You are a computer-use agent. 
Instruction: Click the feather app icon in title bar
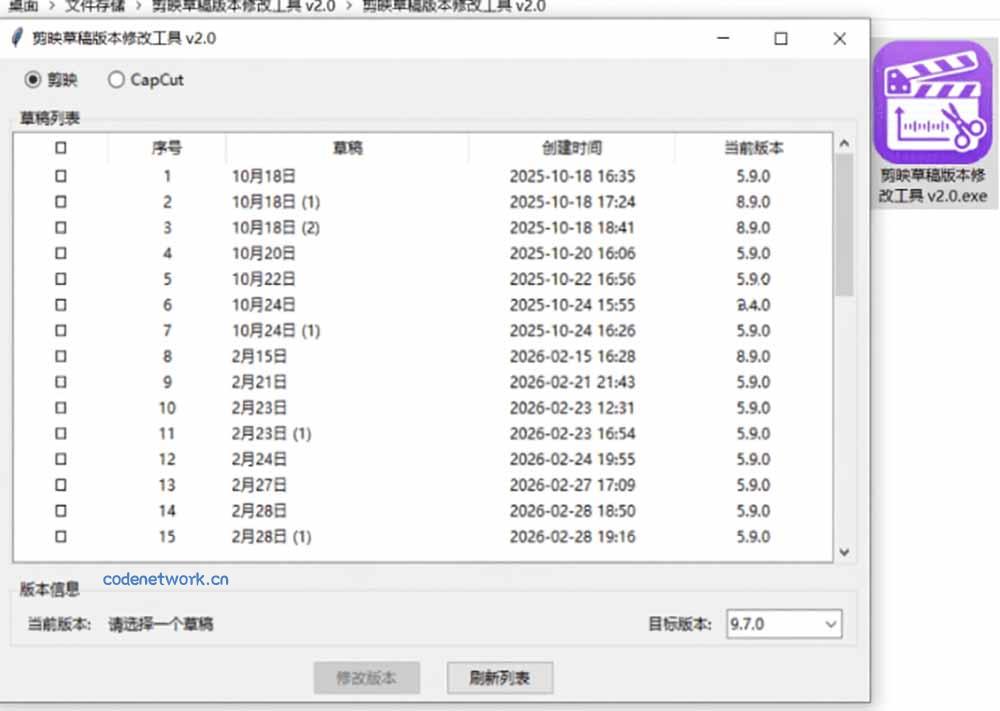coord(17,38)
